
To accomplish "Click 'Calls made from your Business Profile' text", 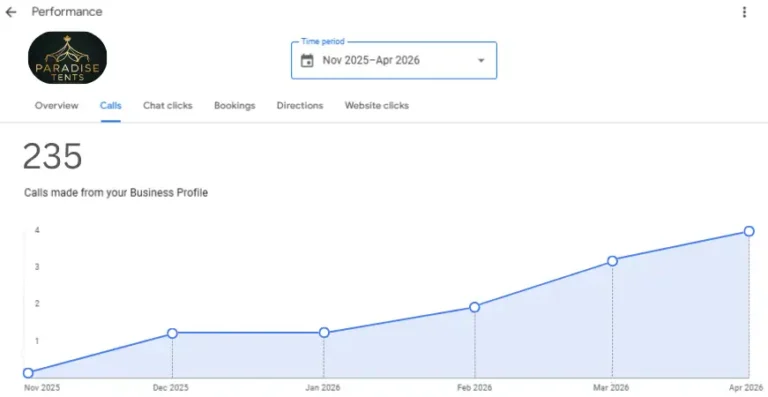I will [x=116, y=193].
